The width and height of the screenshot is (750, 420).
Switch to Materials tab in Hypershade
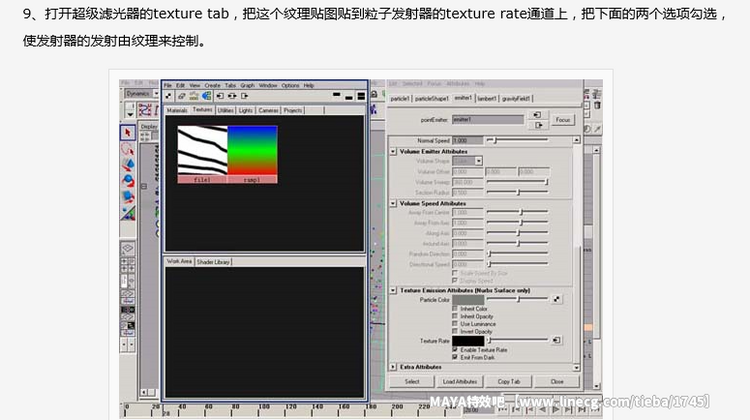[177, 110]
